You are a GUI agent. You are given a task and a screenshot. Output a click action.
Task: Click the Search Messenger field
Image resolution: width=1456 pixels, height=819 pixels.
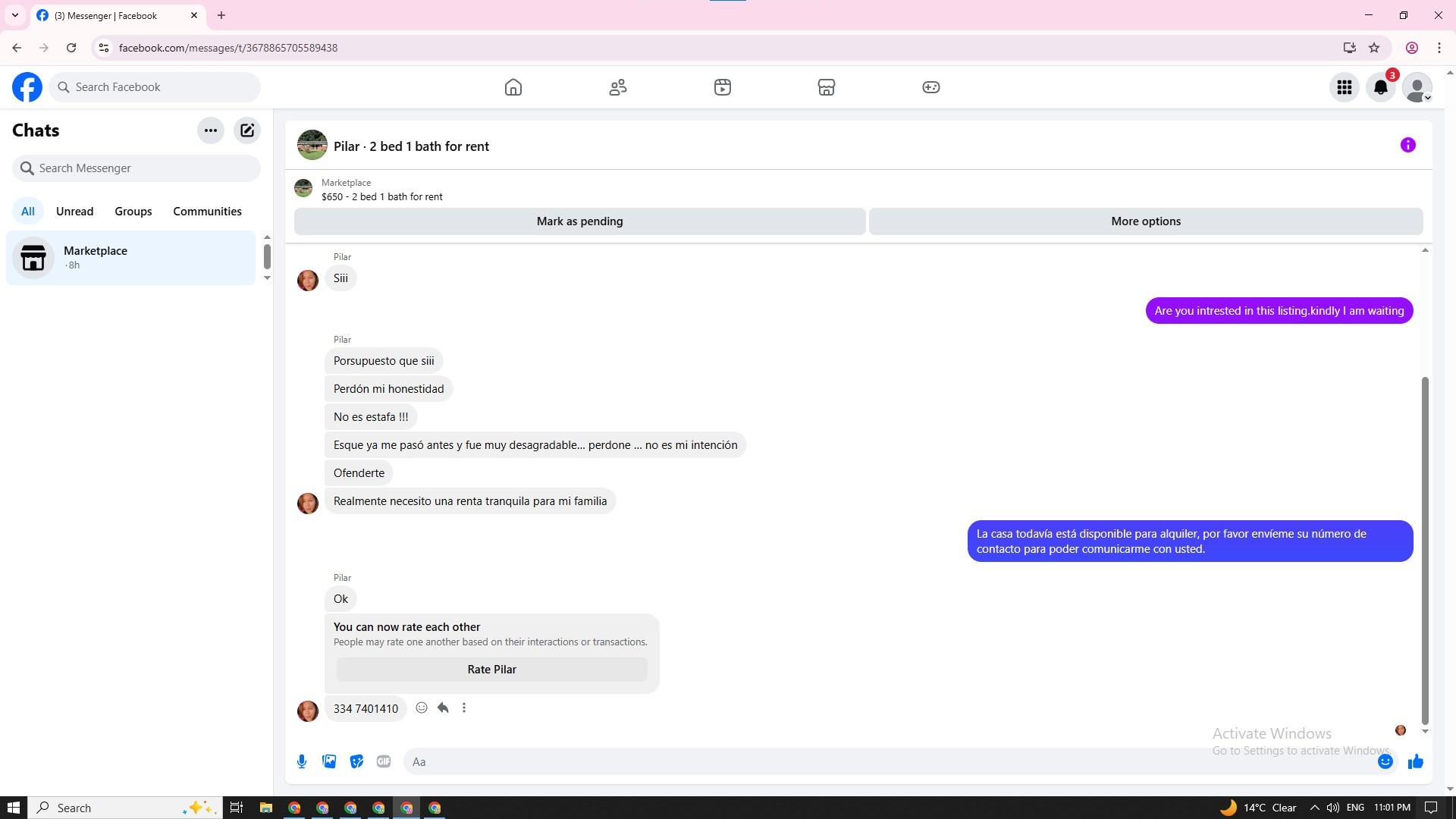136,168
